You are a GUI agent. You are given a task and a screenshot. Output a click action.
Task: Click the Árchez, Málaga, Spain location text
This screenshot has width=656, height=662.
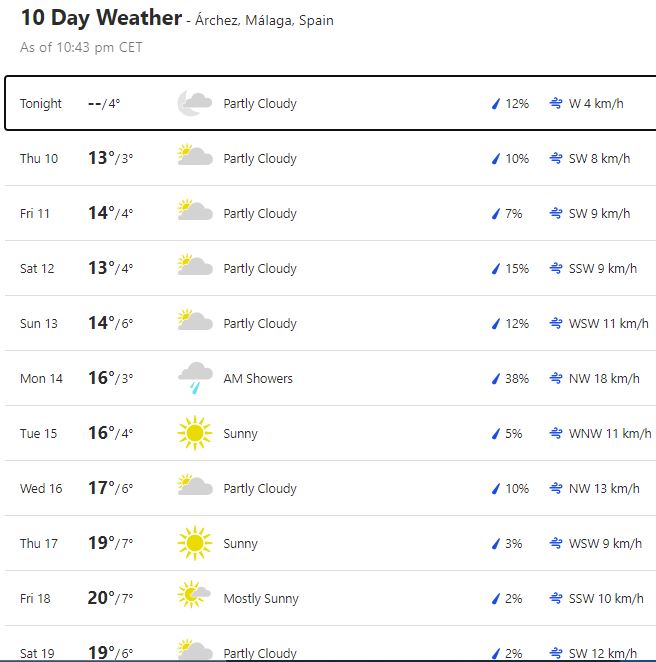tap(265, 21)
